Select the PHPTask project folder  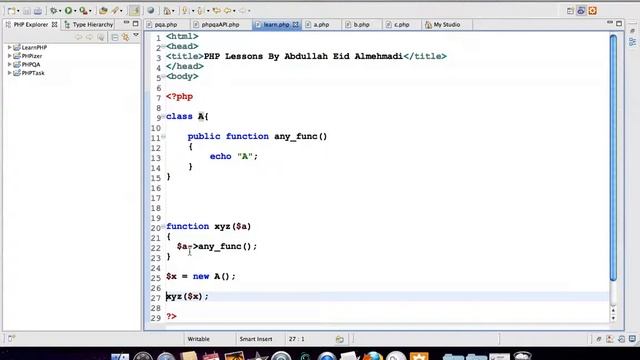coord(29,73)
